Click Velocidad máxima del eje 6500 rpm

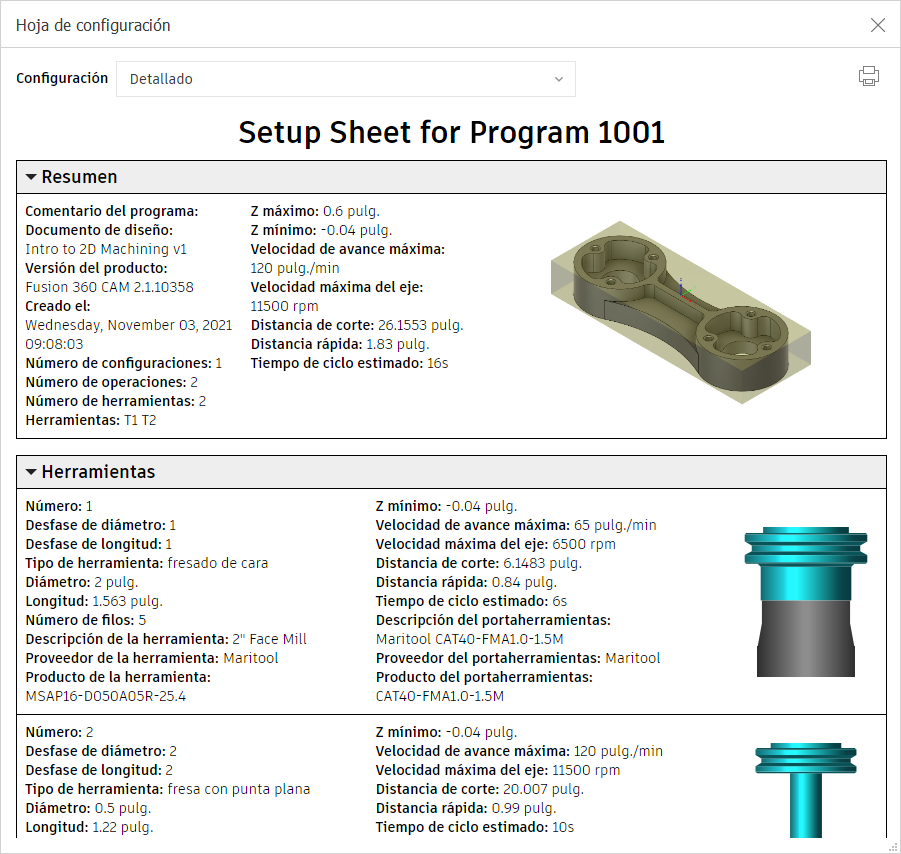click(x=495, y=544)
